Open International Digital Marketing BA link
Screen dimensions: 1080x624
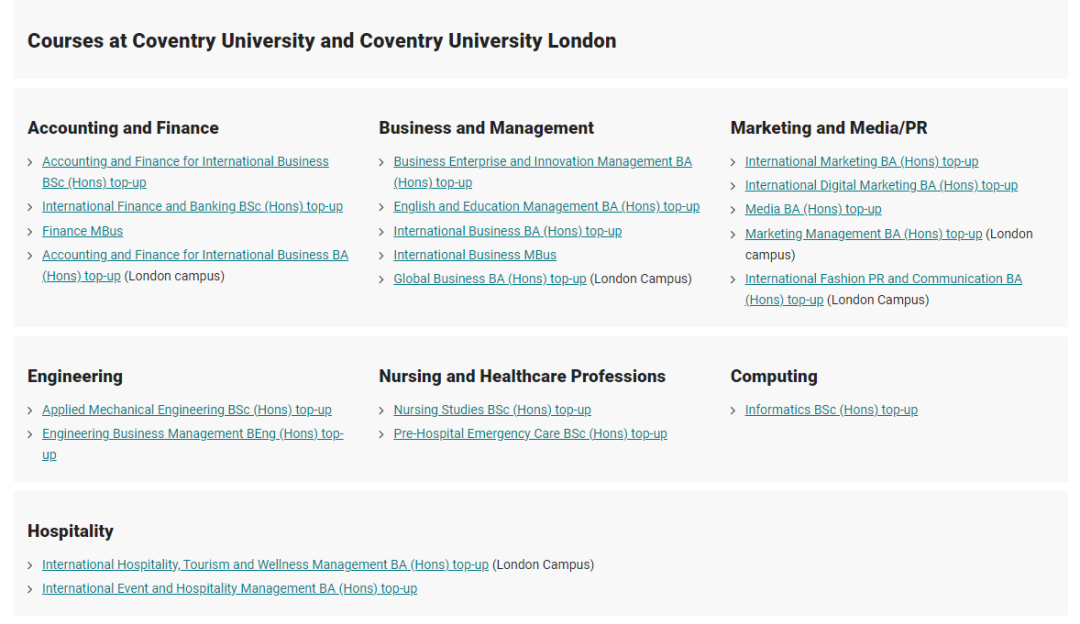click(881, 186)
